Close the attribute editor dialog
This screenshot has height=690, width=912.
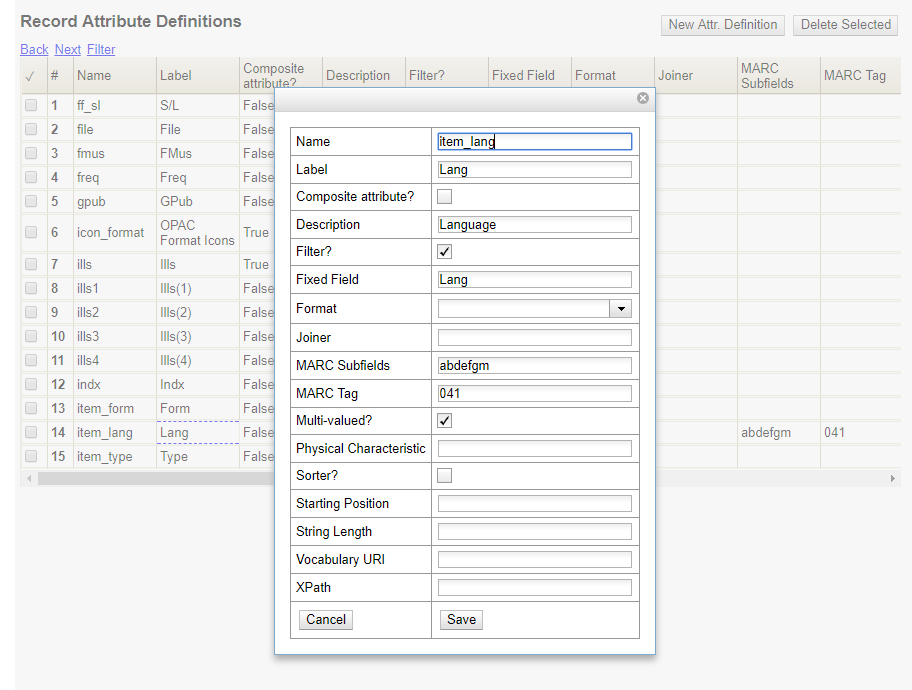pos(643,98)
